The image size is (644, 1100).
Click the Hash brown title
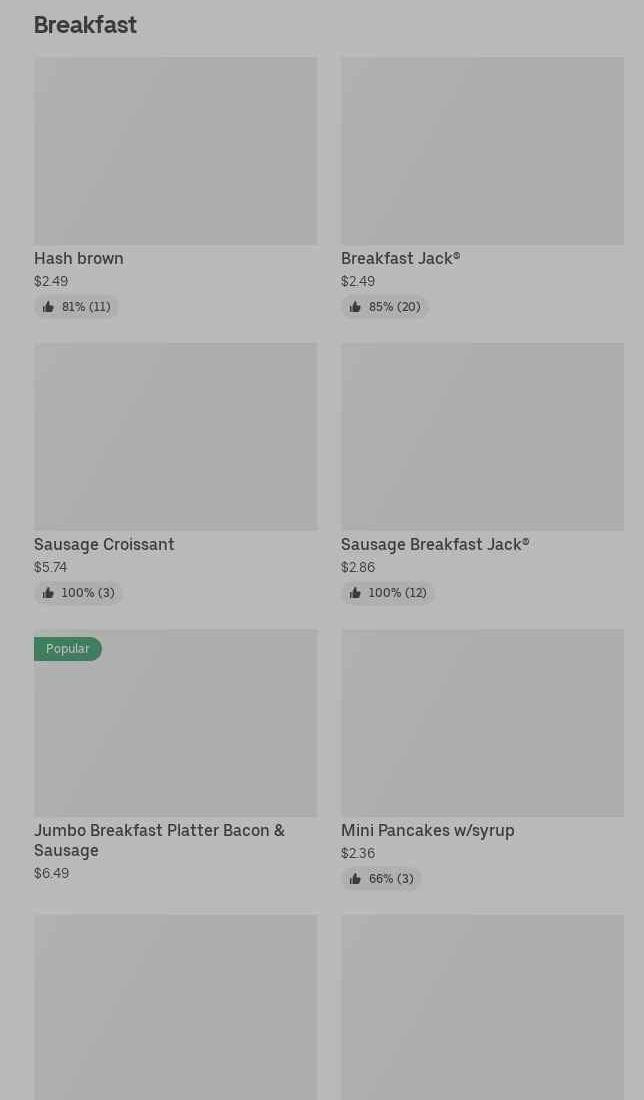point(79,258)
